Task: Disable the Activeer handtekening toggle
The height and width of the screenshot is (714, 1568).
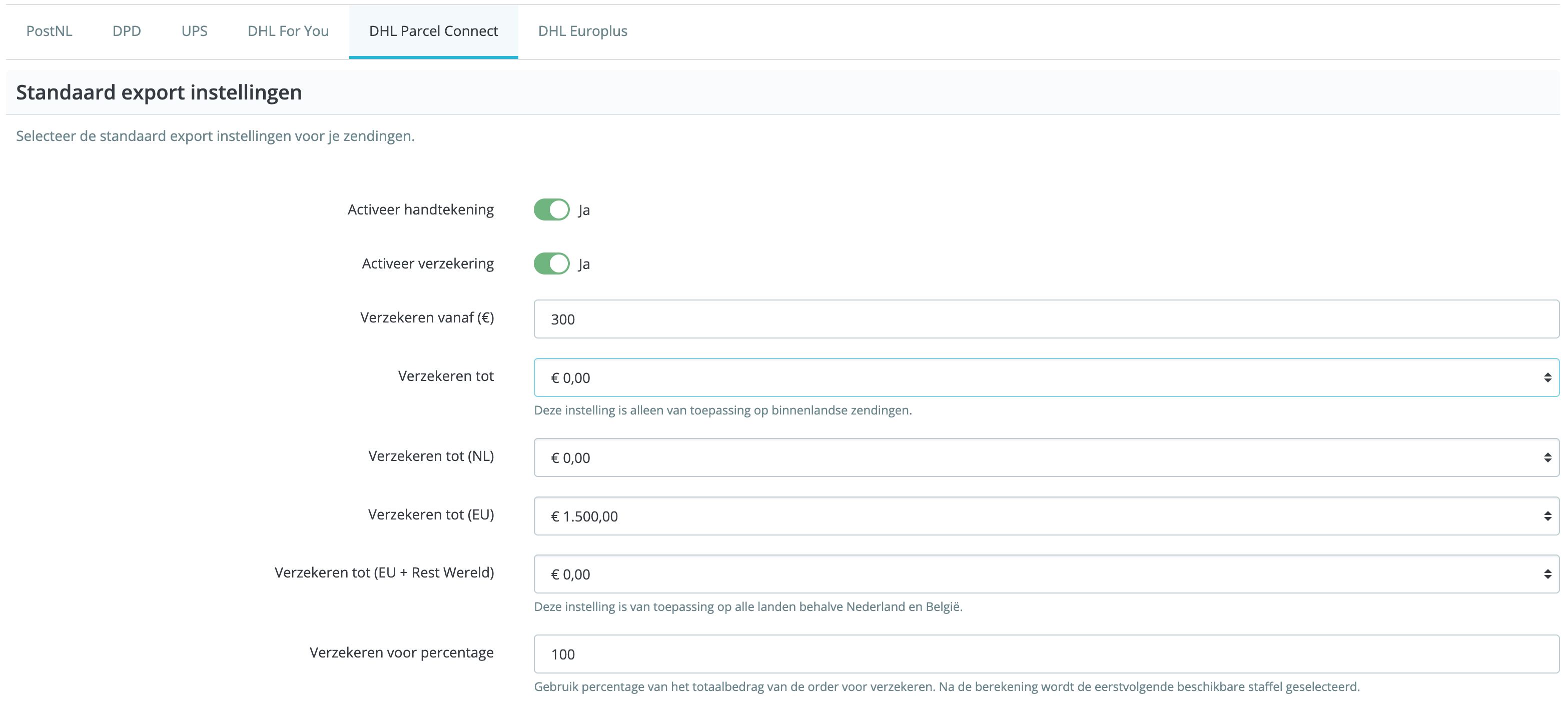Action: click(x=550, y=209)
